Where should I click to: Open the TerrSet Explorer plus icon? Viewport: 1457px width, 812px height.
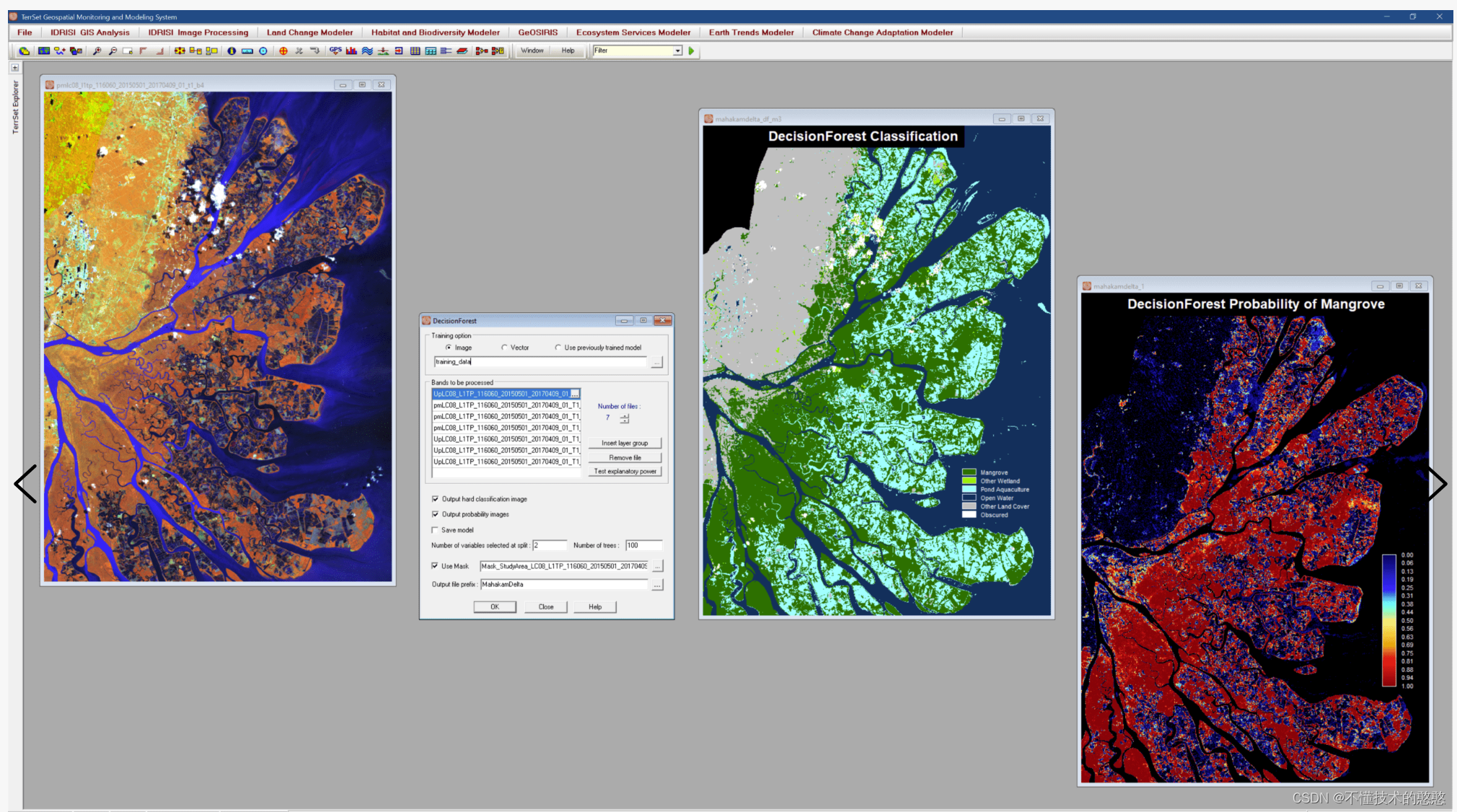tap(14, 68)
